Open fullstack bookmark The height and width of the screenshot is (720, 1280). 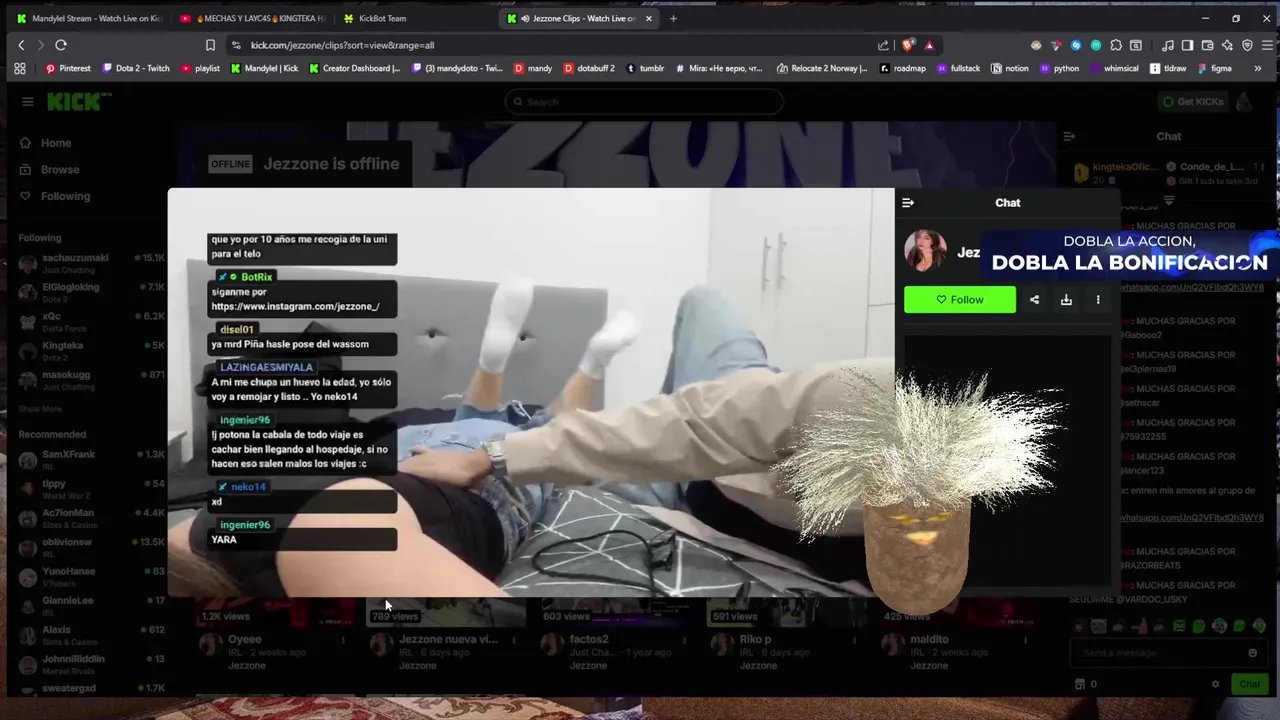click(x=958, y=69)
